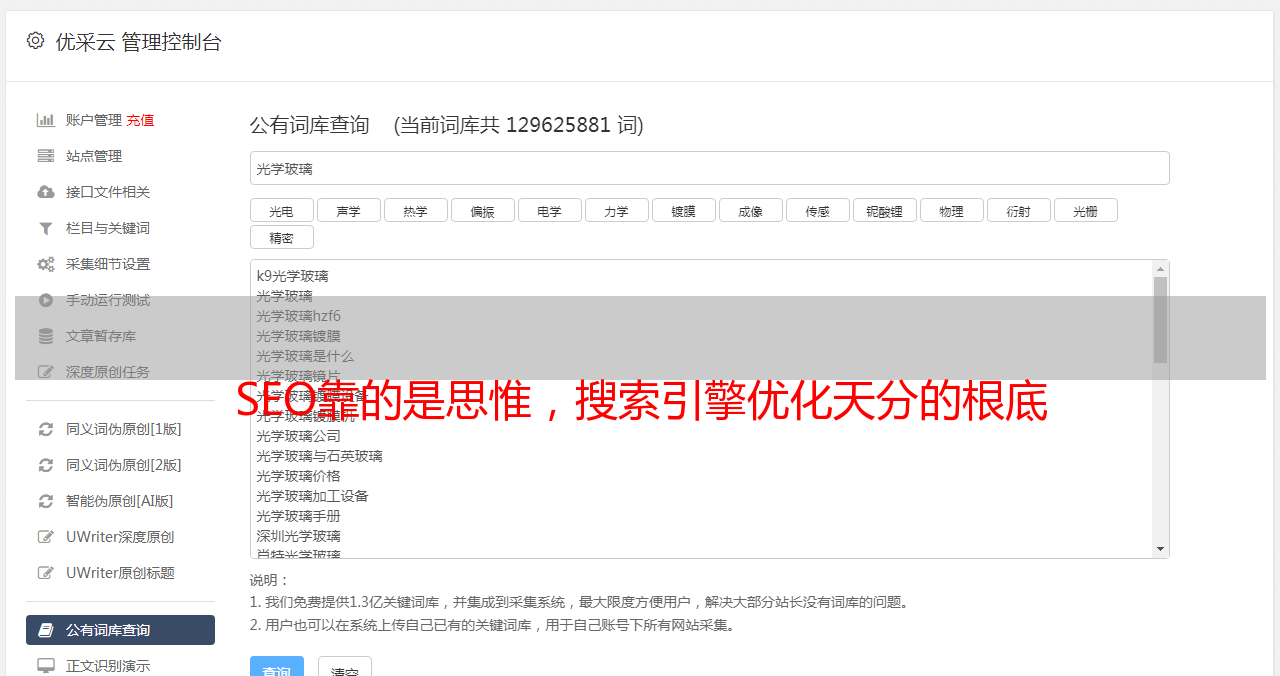Select the 镀膜 tag button
Viewport: 1280px width, 676px height.
(x=683, y=210)
